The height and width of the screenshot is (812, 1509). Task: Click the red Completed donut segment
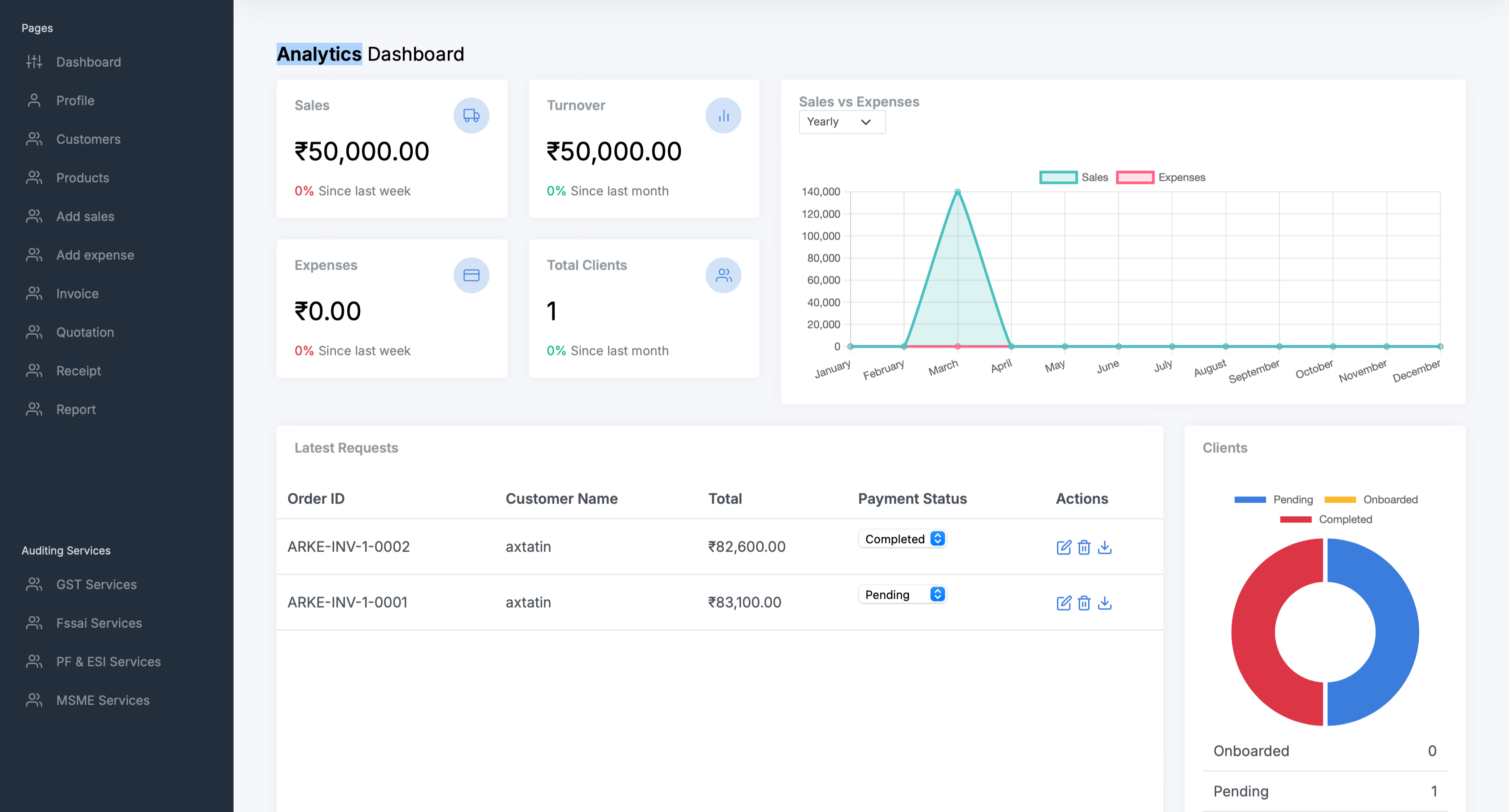1253,632
